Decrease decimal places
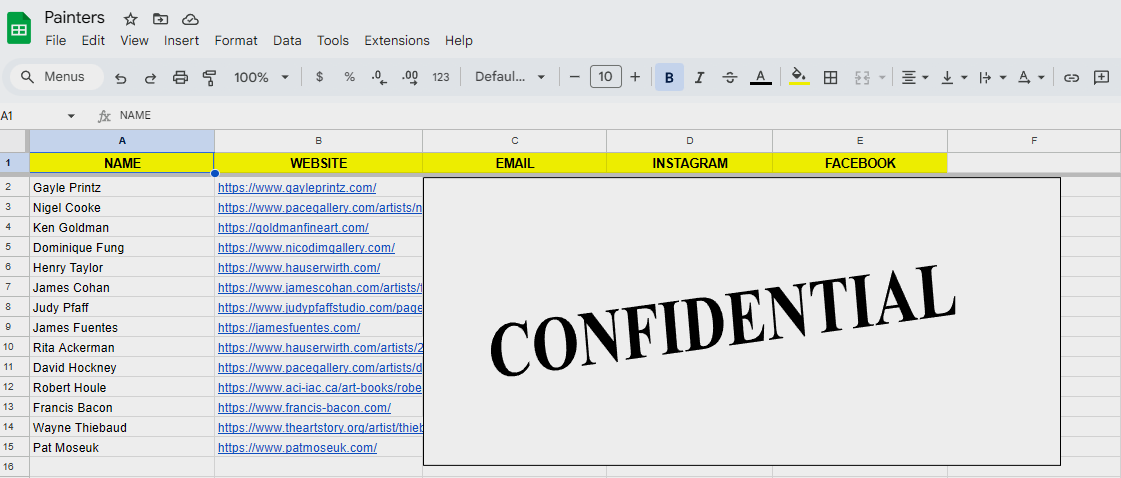The width and height of the screenshot is (1121, 478). tap(380, 77)
